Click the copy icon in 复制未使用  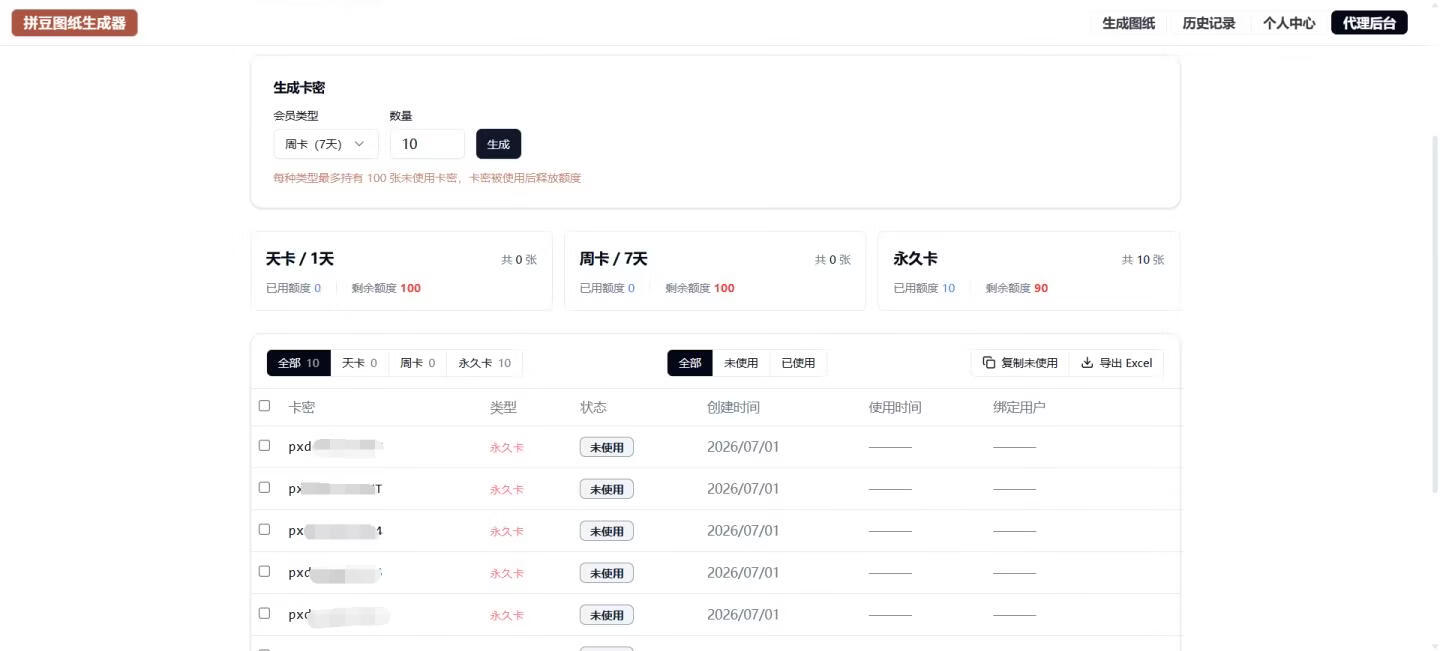click(x=988, y=363)
